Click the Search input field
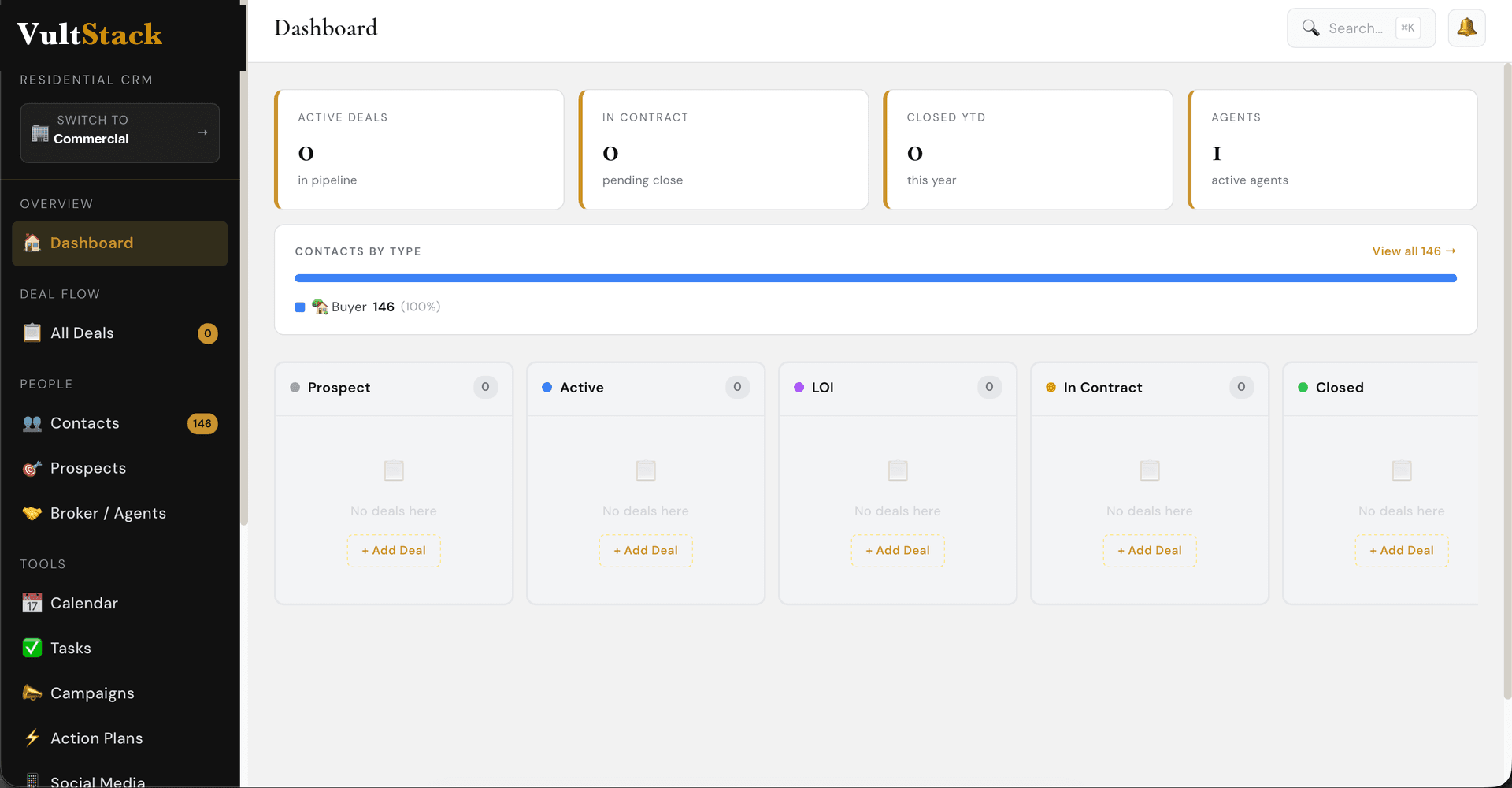This screenshot has width=1512, height=788. point(1361,28)
